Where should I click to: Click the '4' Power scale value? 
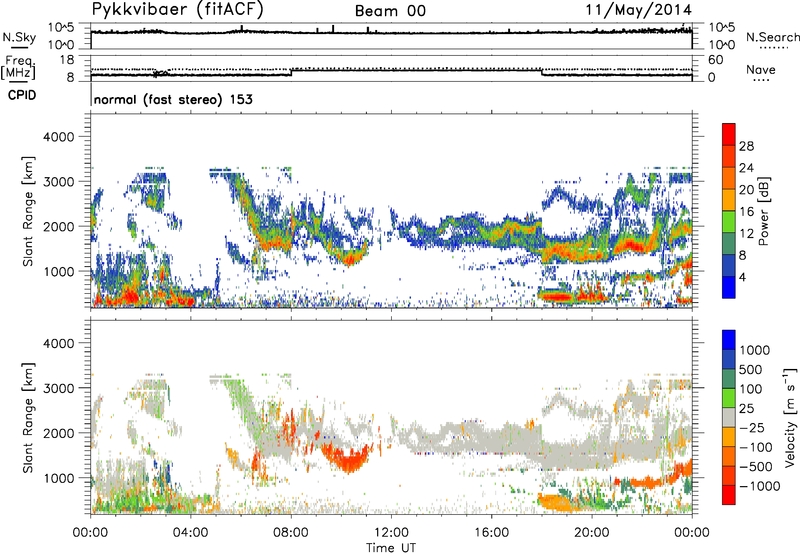pos(743,277)
